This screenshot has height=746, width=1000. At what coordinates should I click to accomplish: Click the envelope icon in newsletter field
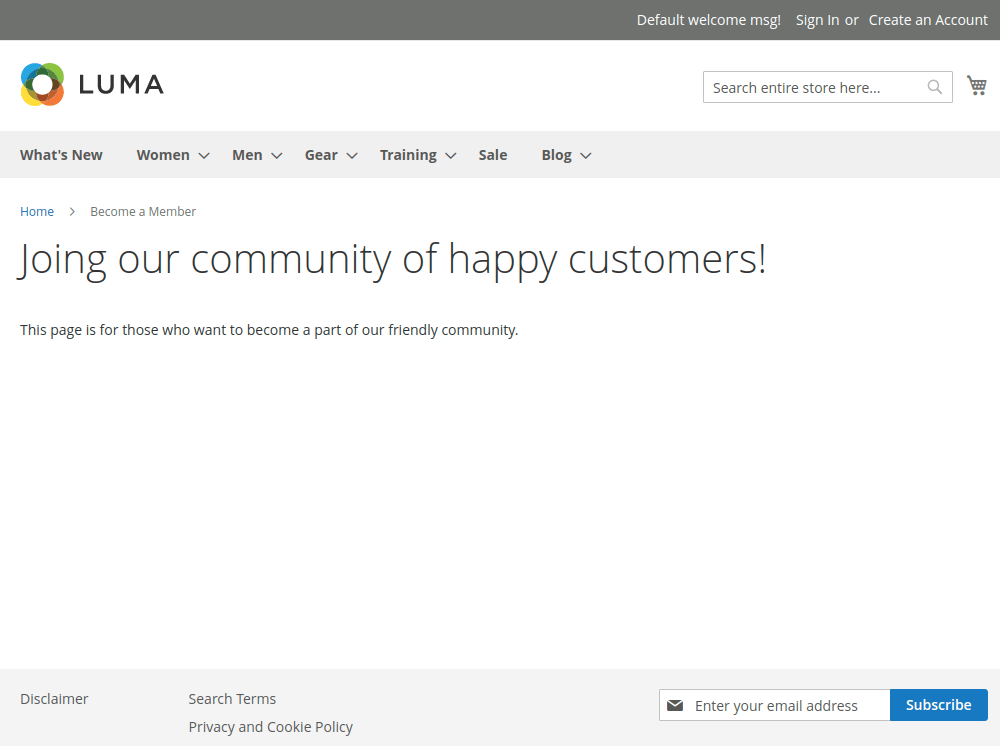click(x=675, y=705)
